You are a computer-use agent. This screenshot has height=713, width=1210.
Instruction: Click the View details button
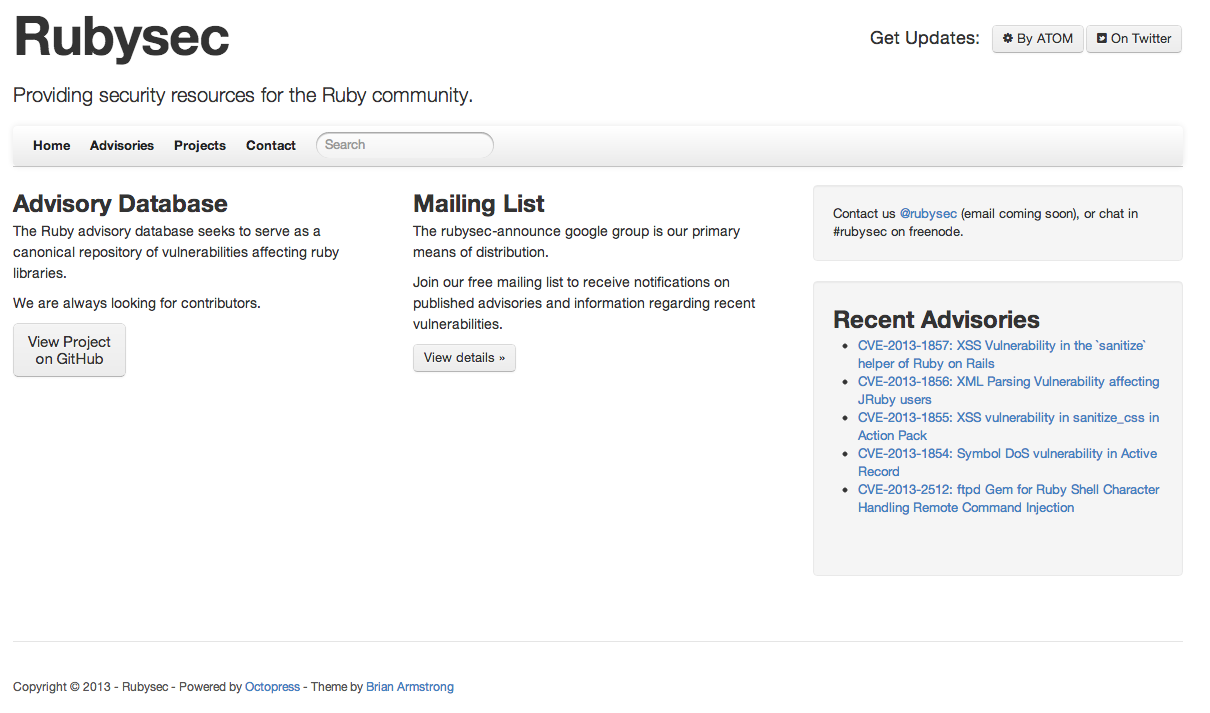point(464,358)
